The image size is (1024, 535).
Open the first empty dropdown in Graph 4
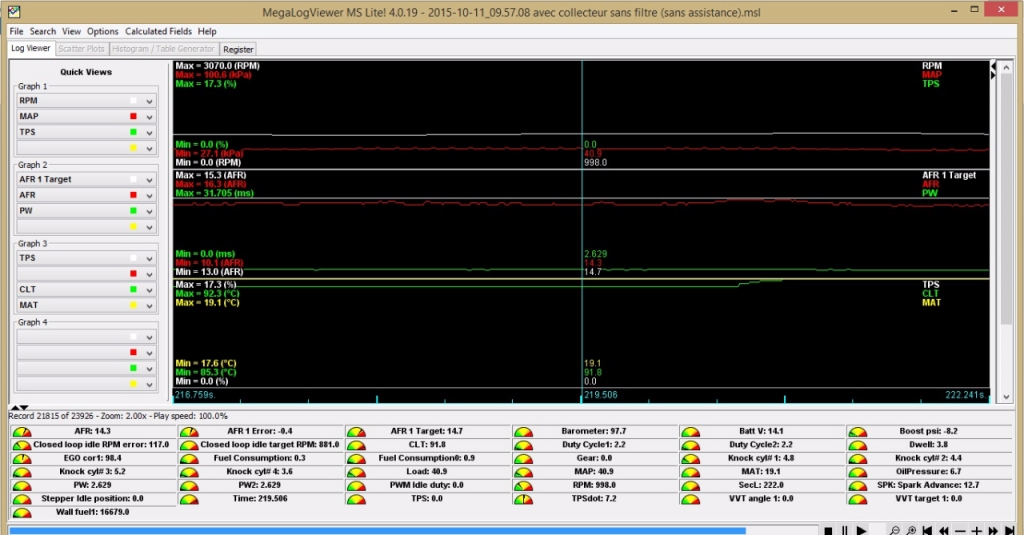click(x=150, y=337)
